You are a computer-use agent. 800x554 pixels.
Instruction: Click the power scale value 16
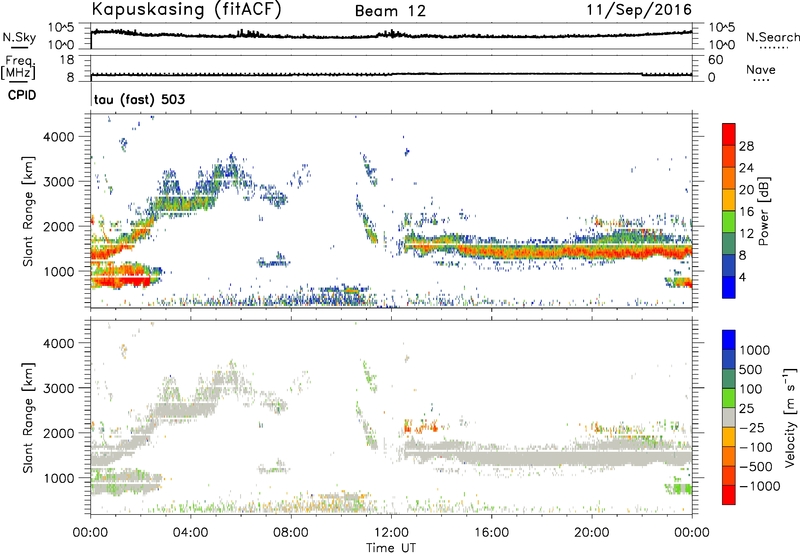746,212
